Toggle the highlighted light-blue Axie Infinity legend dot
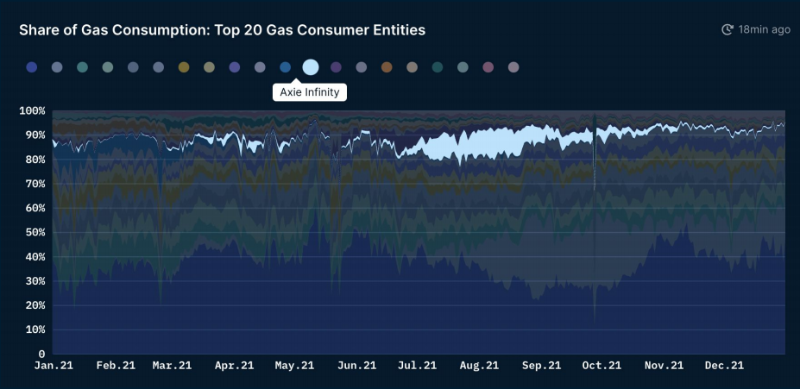The height and width of the screenshot is (389, 800). [310, 67]
